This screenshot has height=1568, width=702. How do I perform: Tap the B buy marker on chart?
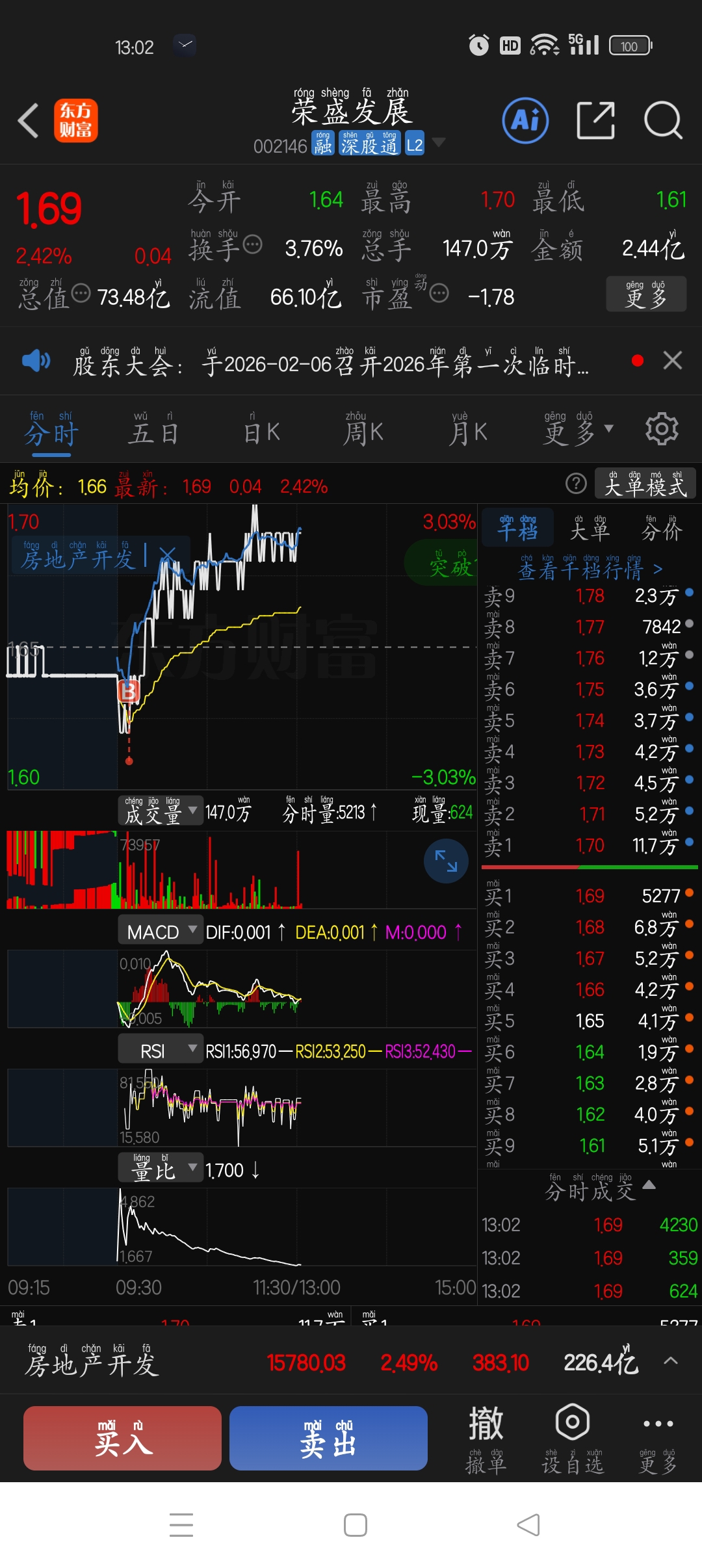[x=129, y=690]
